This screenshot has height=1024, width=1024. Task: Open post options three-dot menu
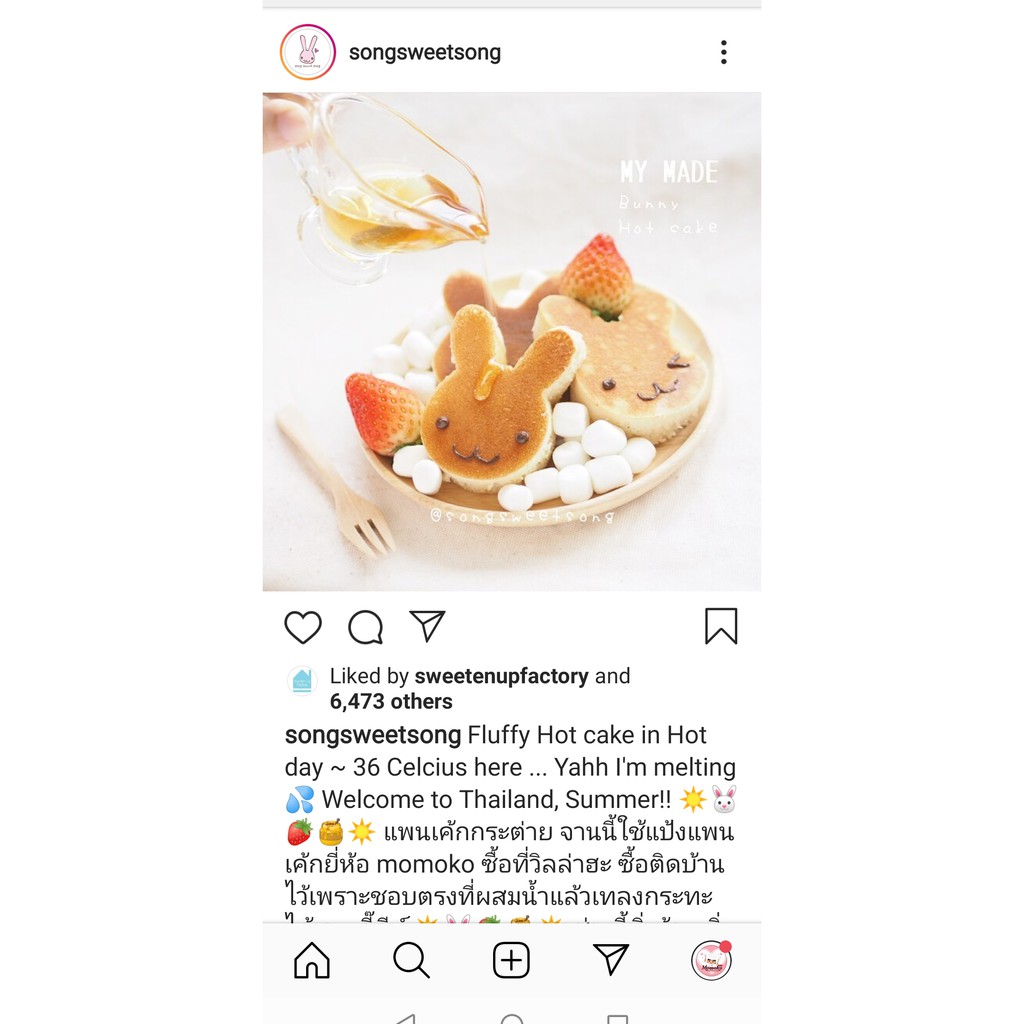click(724, 52)
